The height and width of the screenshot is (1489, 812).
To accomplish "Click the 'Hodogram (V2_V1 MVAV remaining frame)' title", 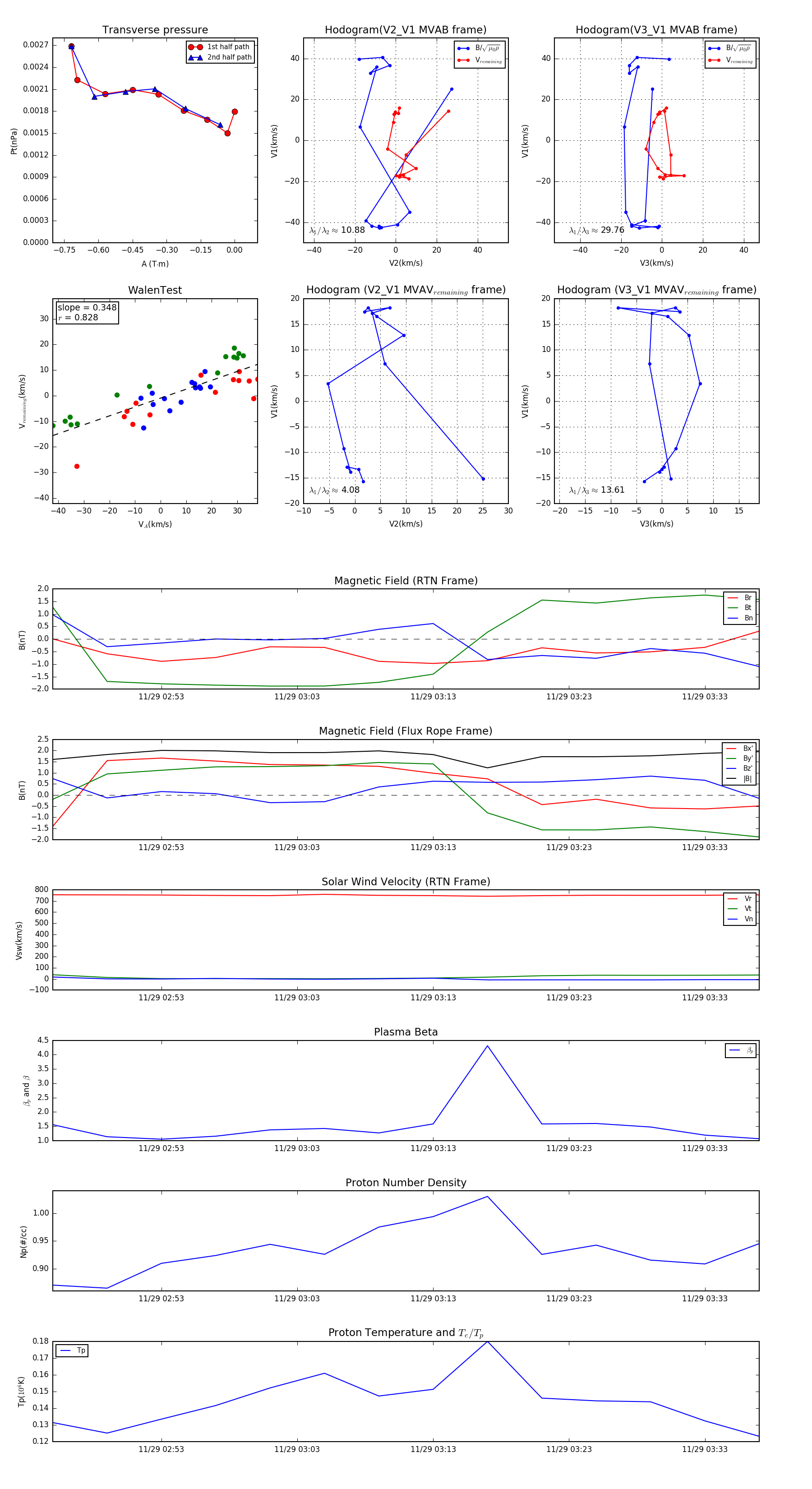I will coord(406,290).
